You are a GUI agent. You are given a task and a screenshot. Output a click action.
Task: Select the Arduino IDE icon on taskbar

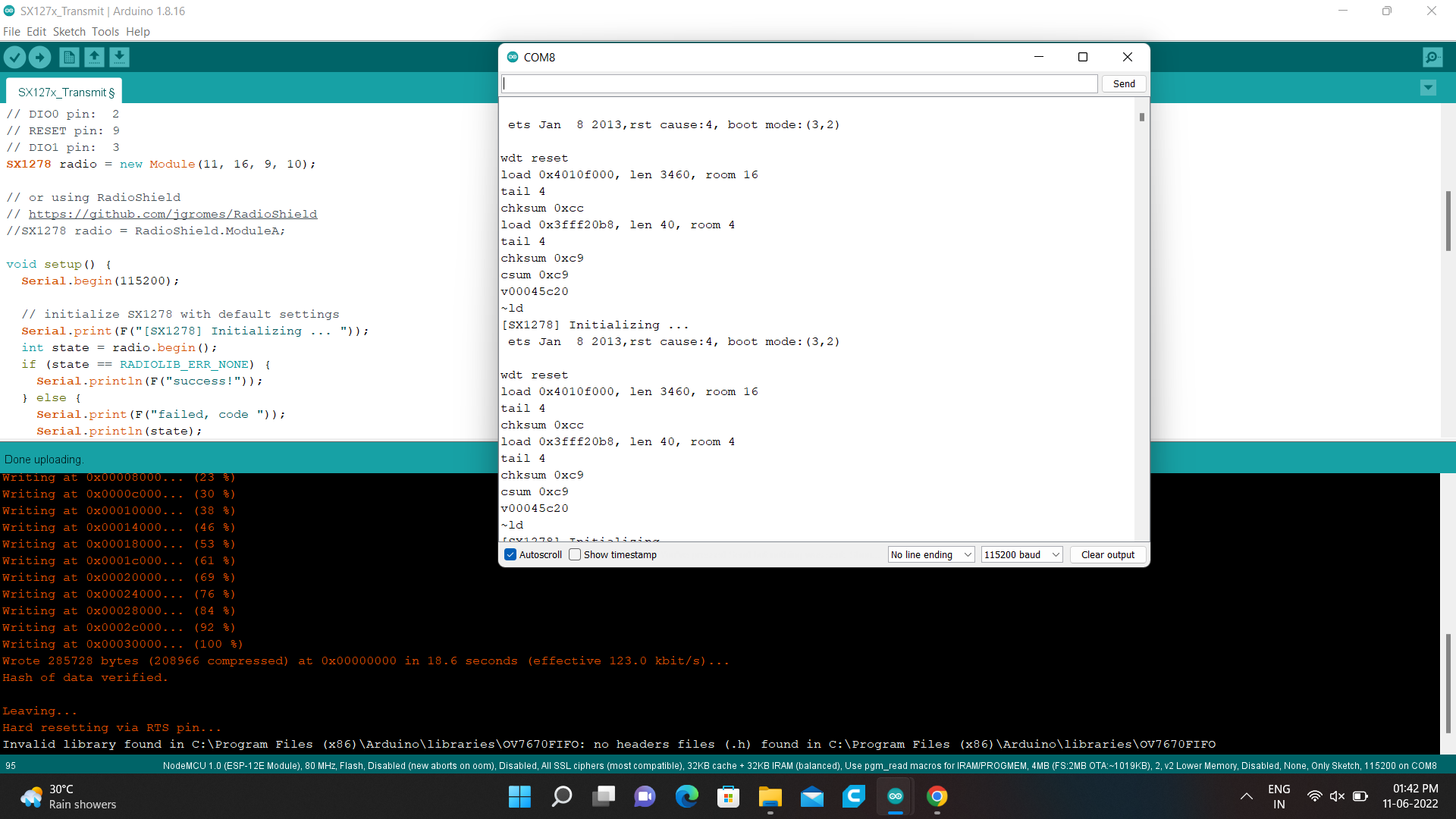pos(895,796)
